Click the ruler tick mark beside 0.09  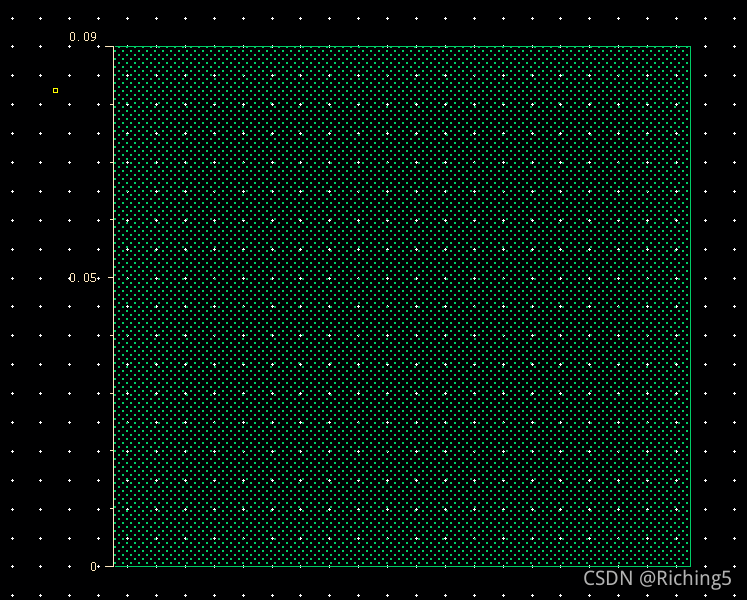(x=108, y=47)
